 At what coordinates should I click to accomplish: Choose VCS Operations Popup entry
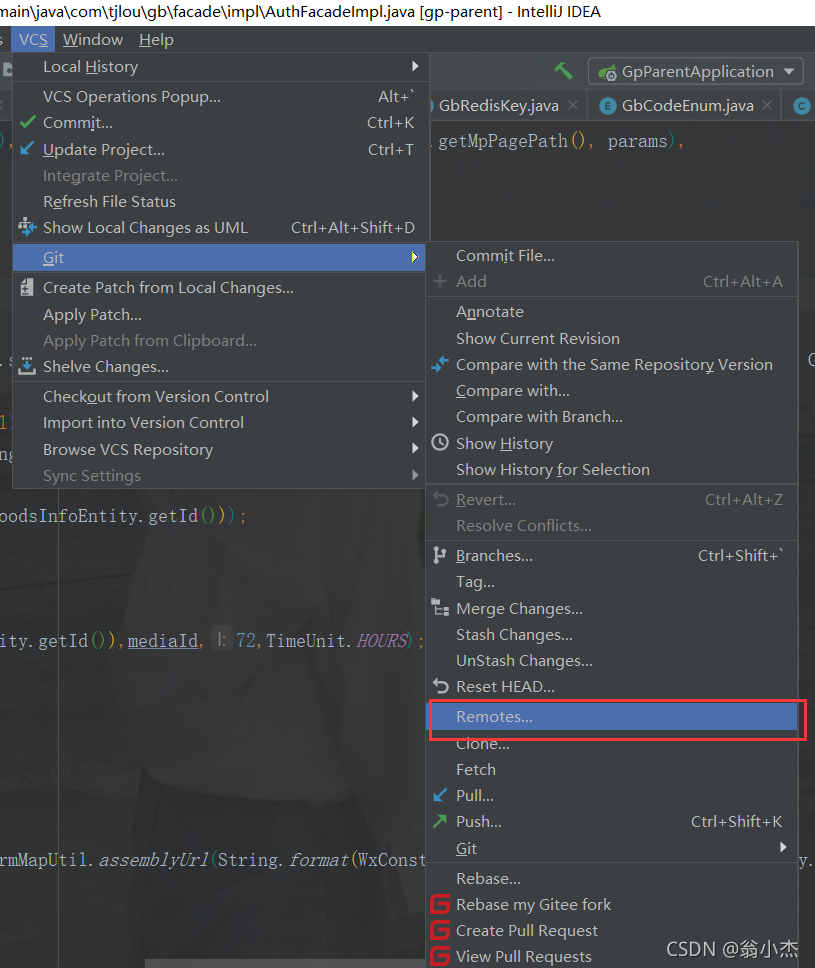coord(221,96)
